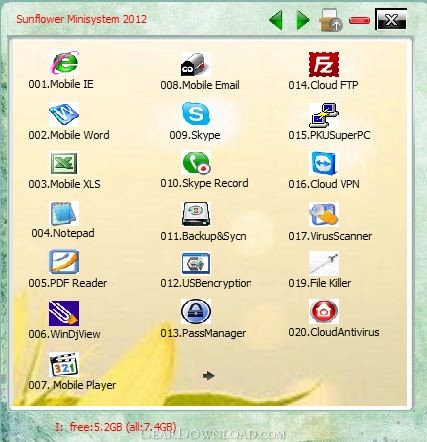
Task: Launch the WinDjView icon
Action: [x=64, y=313]
